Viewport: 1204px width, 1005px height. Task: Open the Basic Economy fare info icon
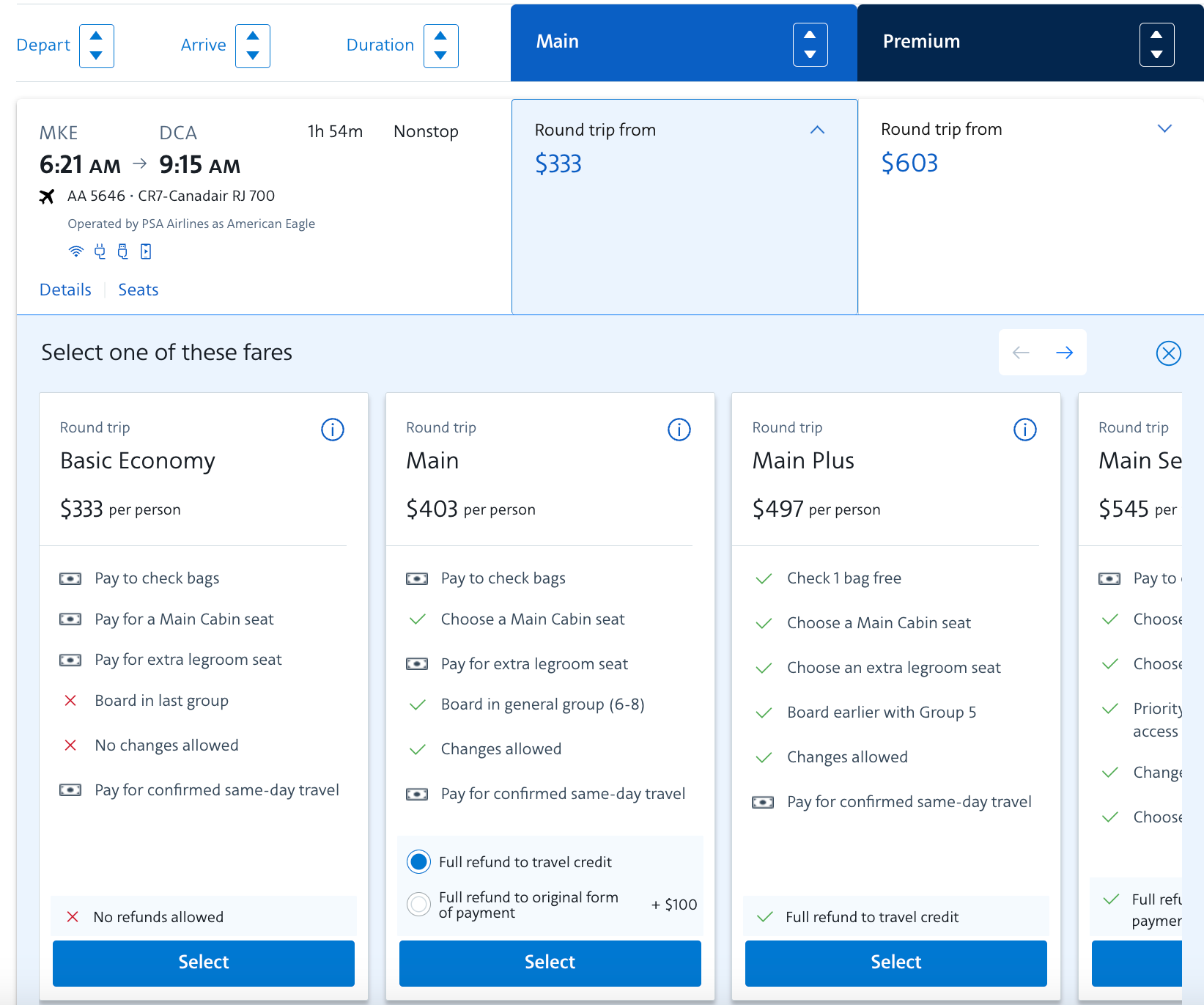point(332,430)
